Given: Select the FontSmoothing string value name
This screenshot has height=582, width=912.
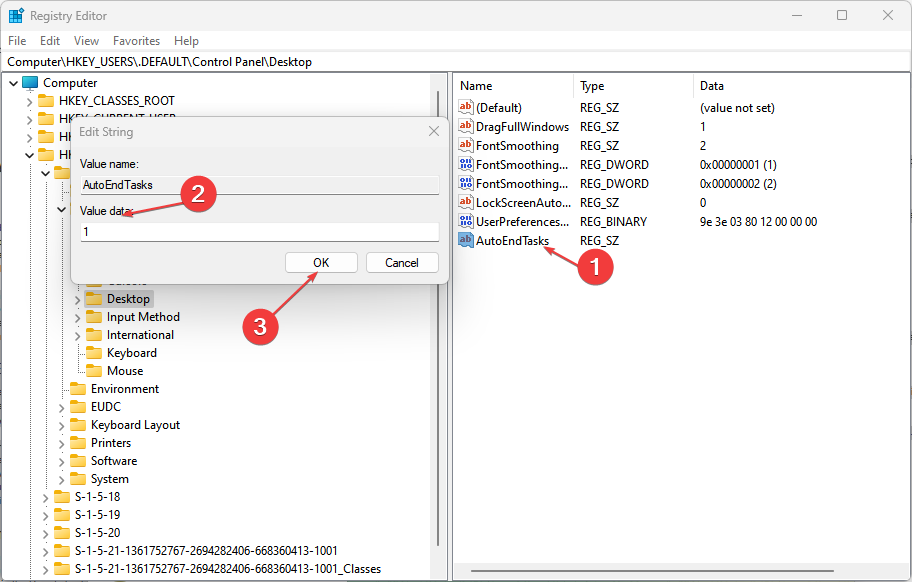Looking at the screenshot, I should click(x=517, y=146).
